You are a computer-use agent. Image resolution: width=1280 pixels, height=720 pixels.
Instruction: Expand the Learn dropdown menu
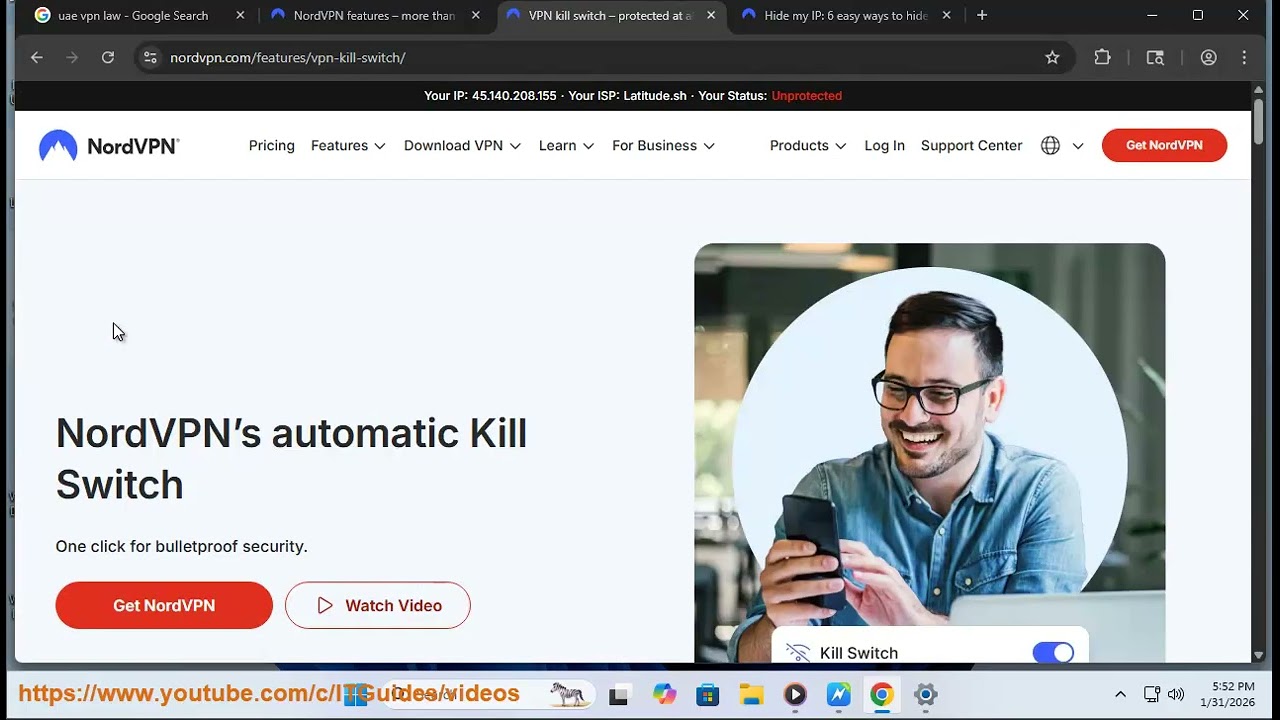point(566,146)
